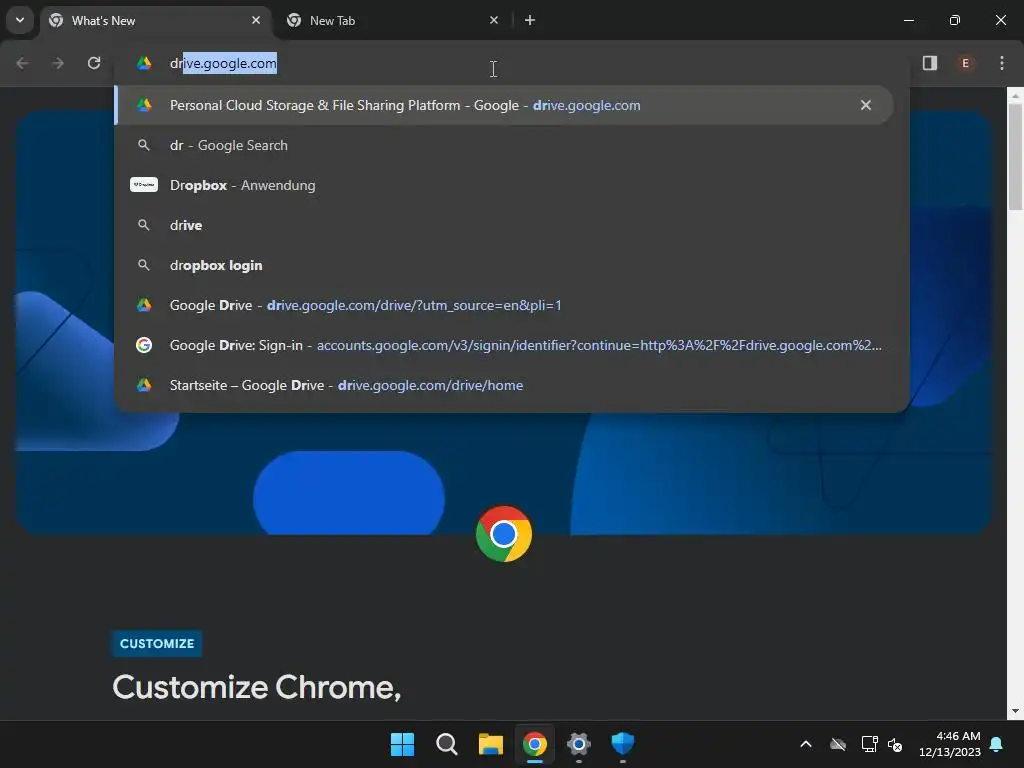Close the What's New tab

tap(256, 20)
